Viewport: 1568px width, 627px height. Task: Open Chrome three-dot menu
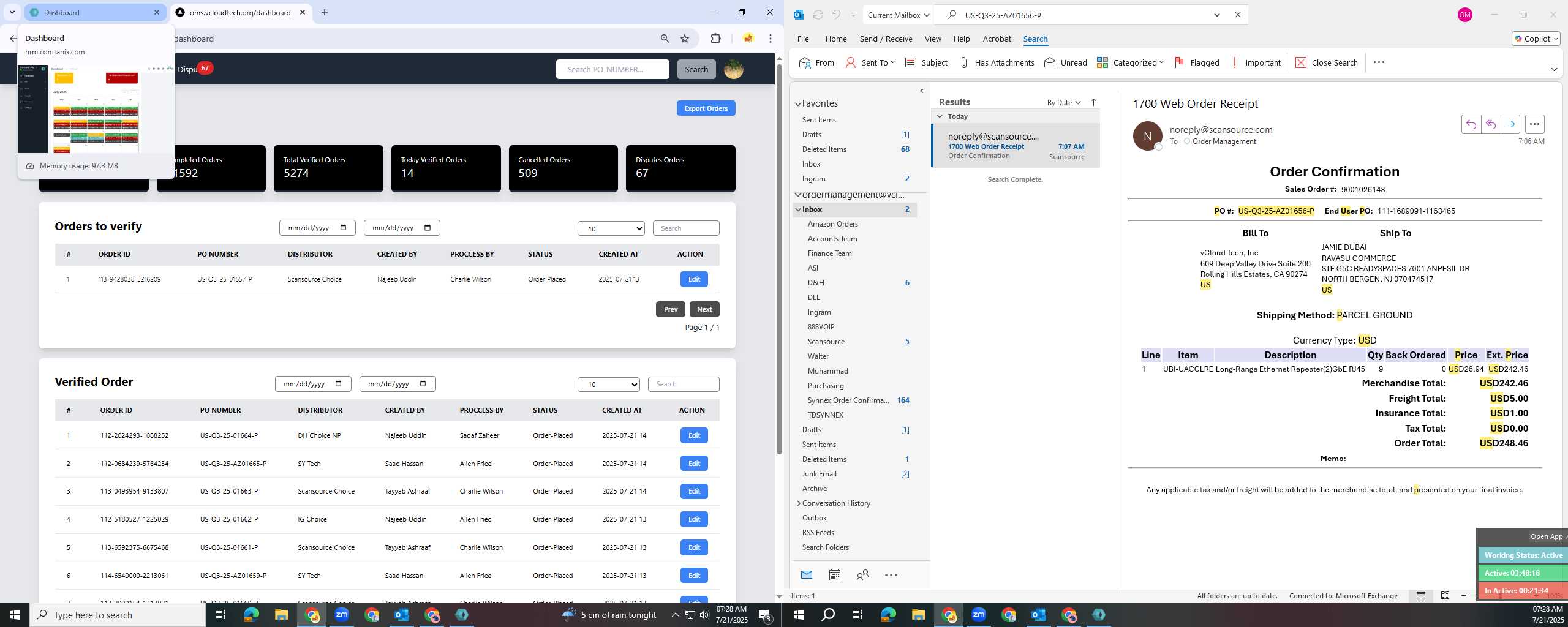771,39
